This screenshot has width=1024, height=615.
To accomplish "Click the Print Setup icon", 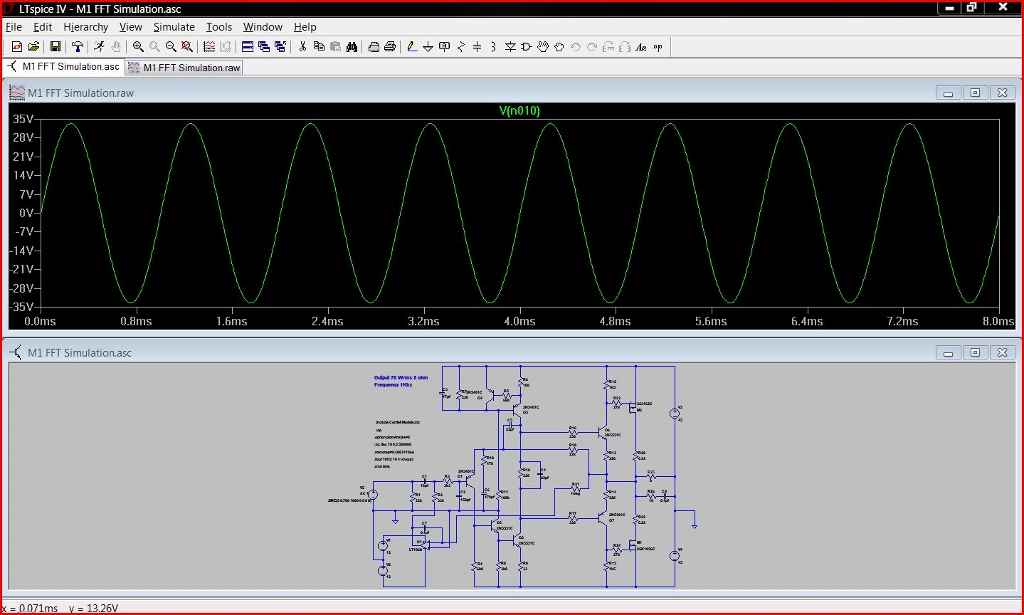I will (x=374, y=46).
